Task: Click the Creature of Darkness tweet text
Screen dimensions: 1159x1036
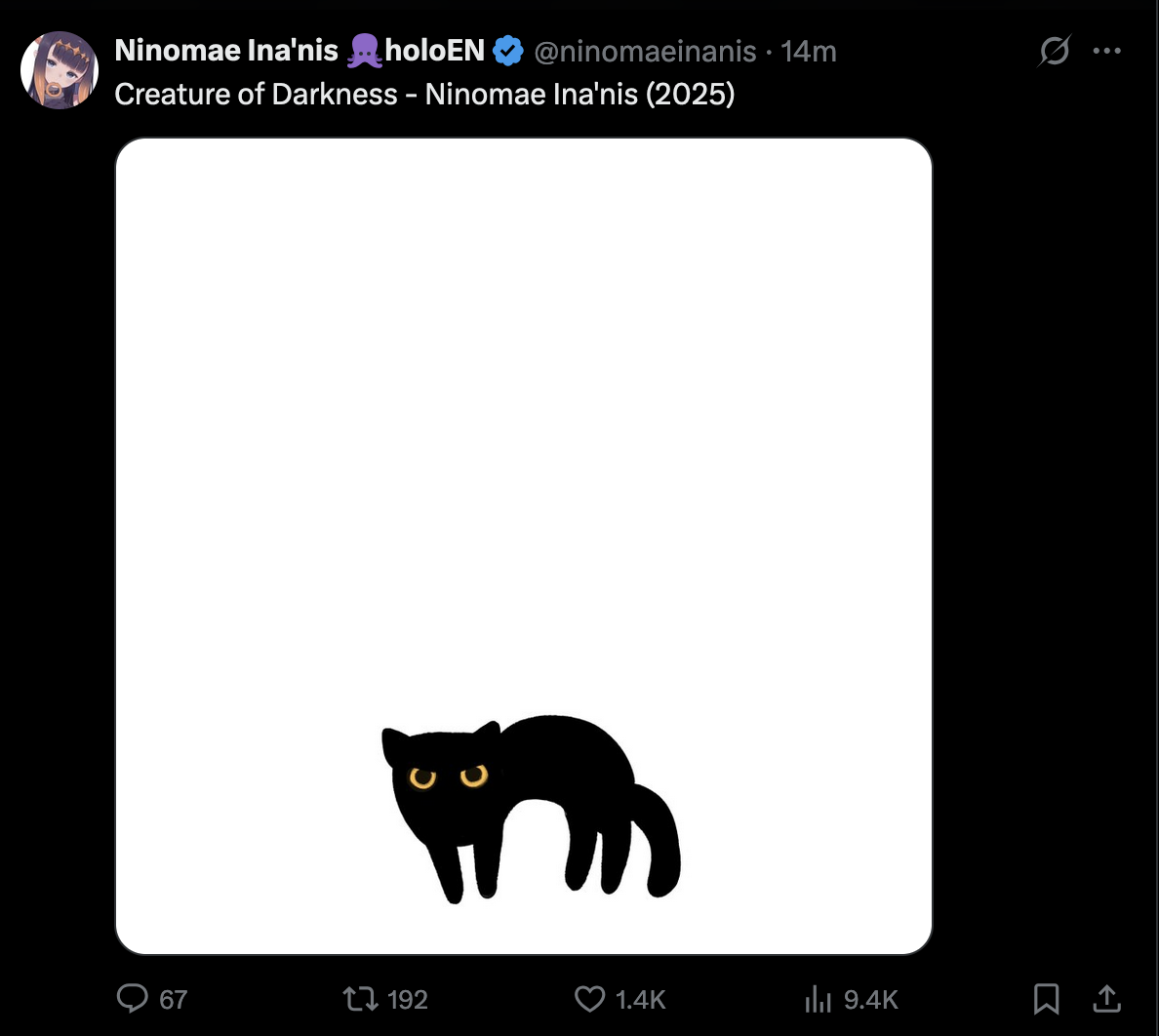Action: (x=424, y=94)
